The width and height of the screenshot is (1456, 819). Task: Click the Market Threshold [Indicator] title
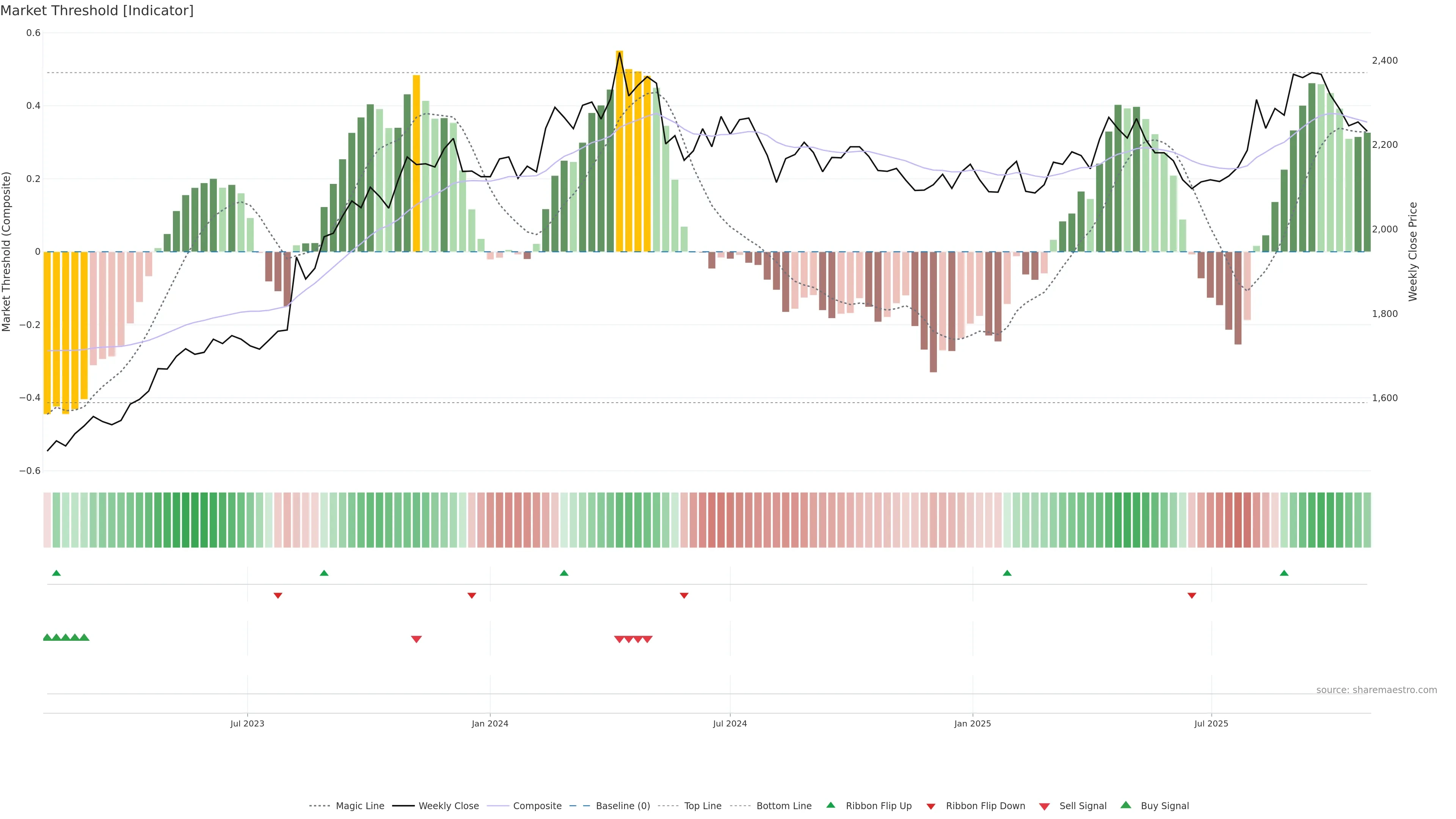[x=97, y=11]
